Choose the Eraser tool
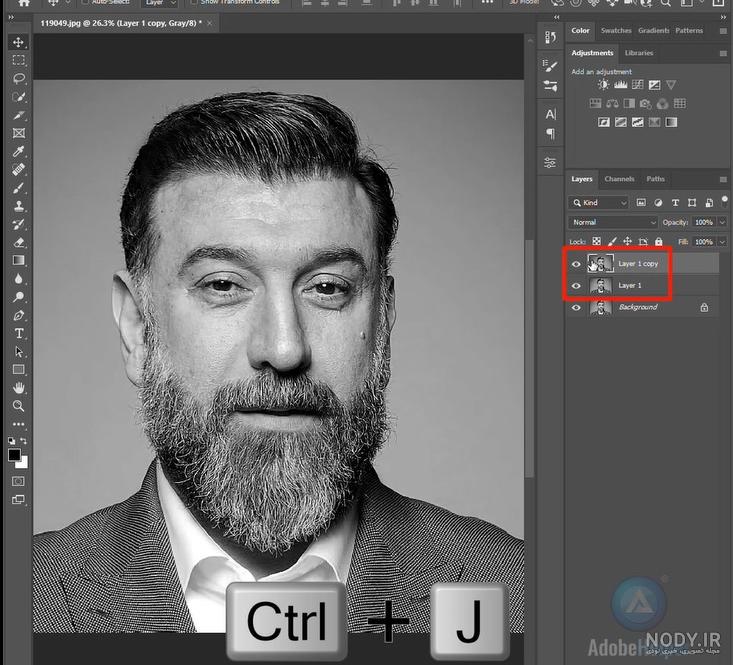733x665 pixels. tap(19, 242)
